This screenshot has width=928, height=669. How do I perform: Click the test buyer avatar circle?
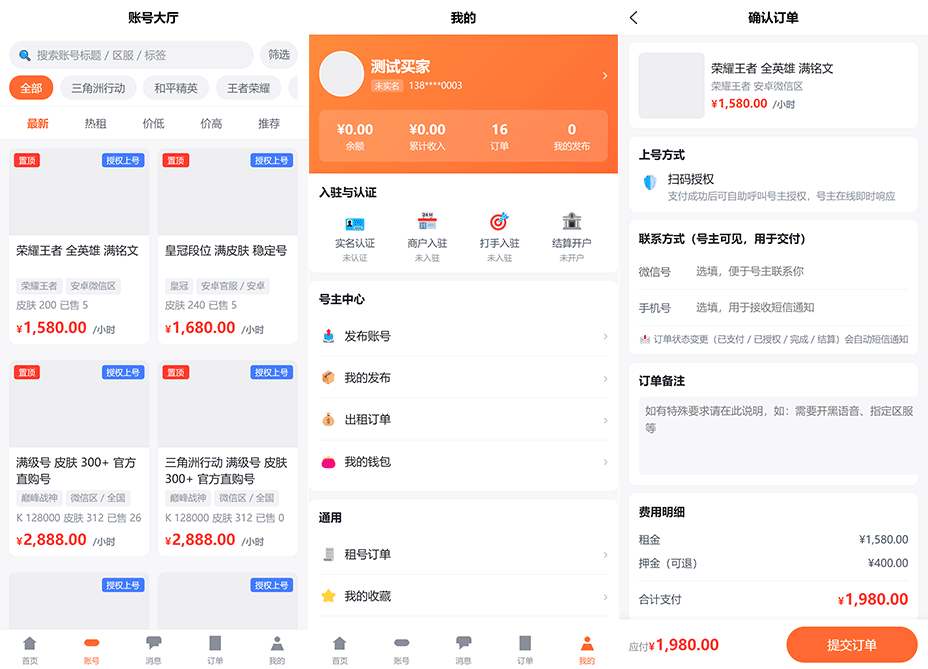click(341, 74)
